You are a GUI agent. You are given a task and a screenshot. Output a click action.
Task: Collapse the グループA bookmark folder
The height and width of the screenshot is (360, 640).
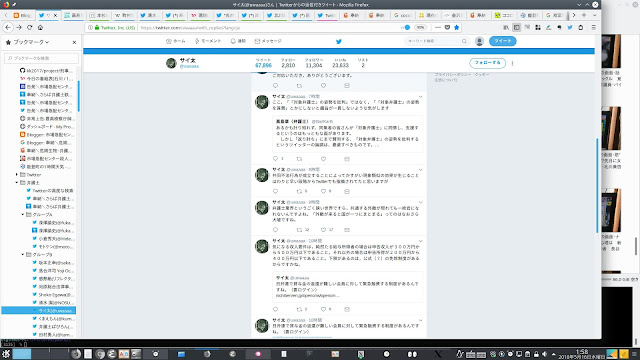click(23, 214)
